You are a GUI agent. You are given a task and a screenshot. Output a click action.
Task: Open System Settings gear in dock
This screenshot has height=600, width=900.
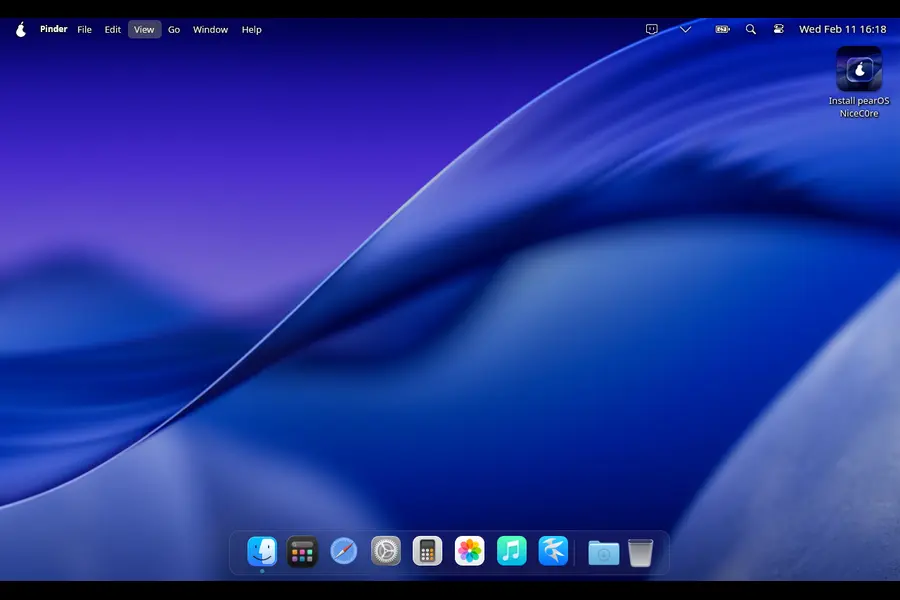(386, 551)
